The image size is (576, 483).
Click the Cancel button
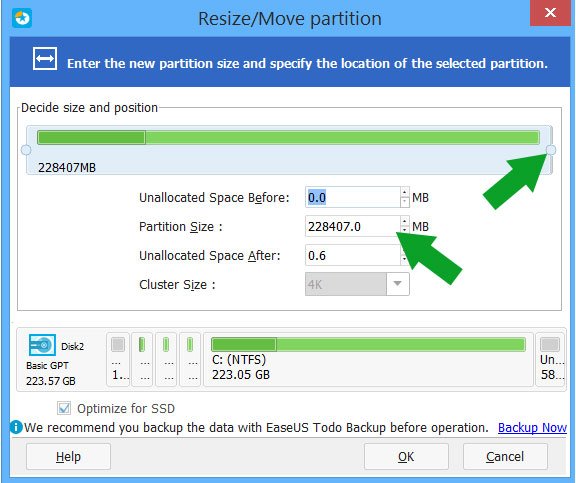tap(505, 457)
